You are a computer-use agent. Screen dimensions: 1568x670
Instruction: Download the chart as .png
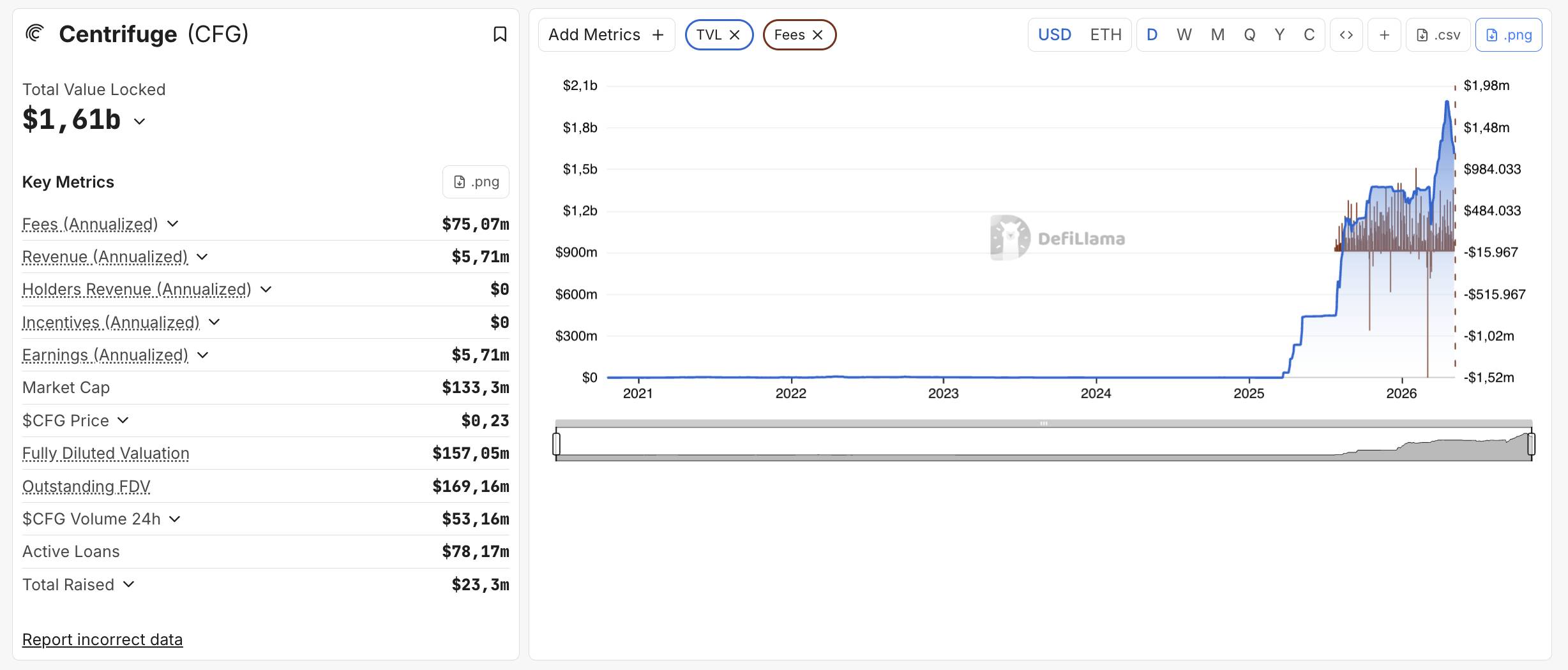coord(1509,34)
